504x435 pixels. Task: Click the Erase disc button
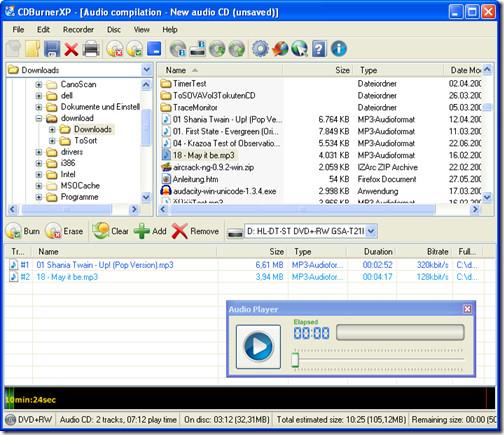[64, 231]
